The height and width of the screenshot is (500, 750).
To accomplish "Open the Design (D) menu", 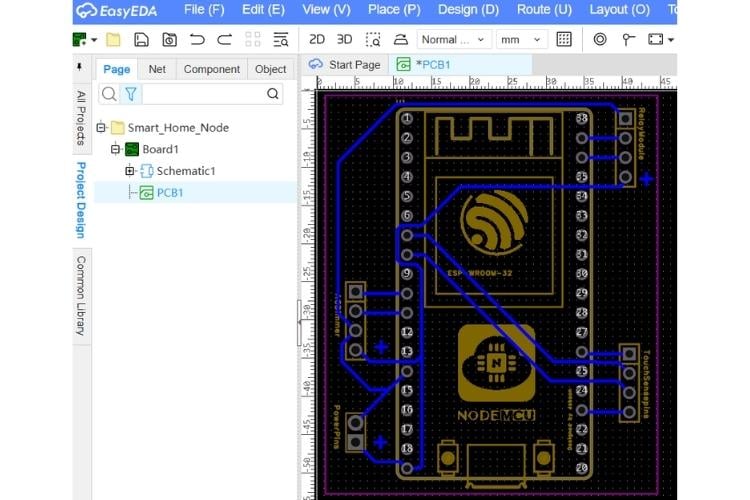I will point(468,10).
